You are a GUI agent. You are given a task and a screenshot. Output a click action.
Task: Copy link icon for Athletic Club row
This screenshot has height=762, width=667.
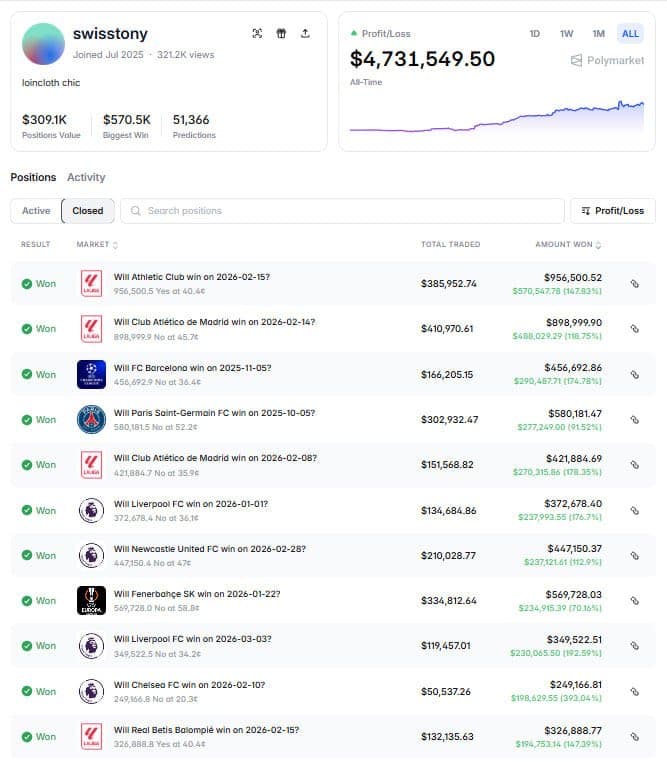coord(634,284)
